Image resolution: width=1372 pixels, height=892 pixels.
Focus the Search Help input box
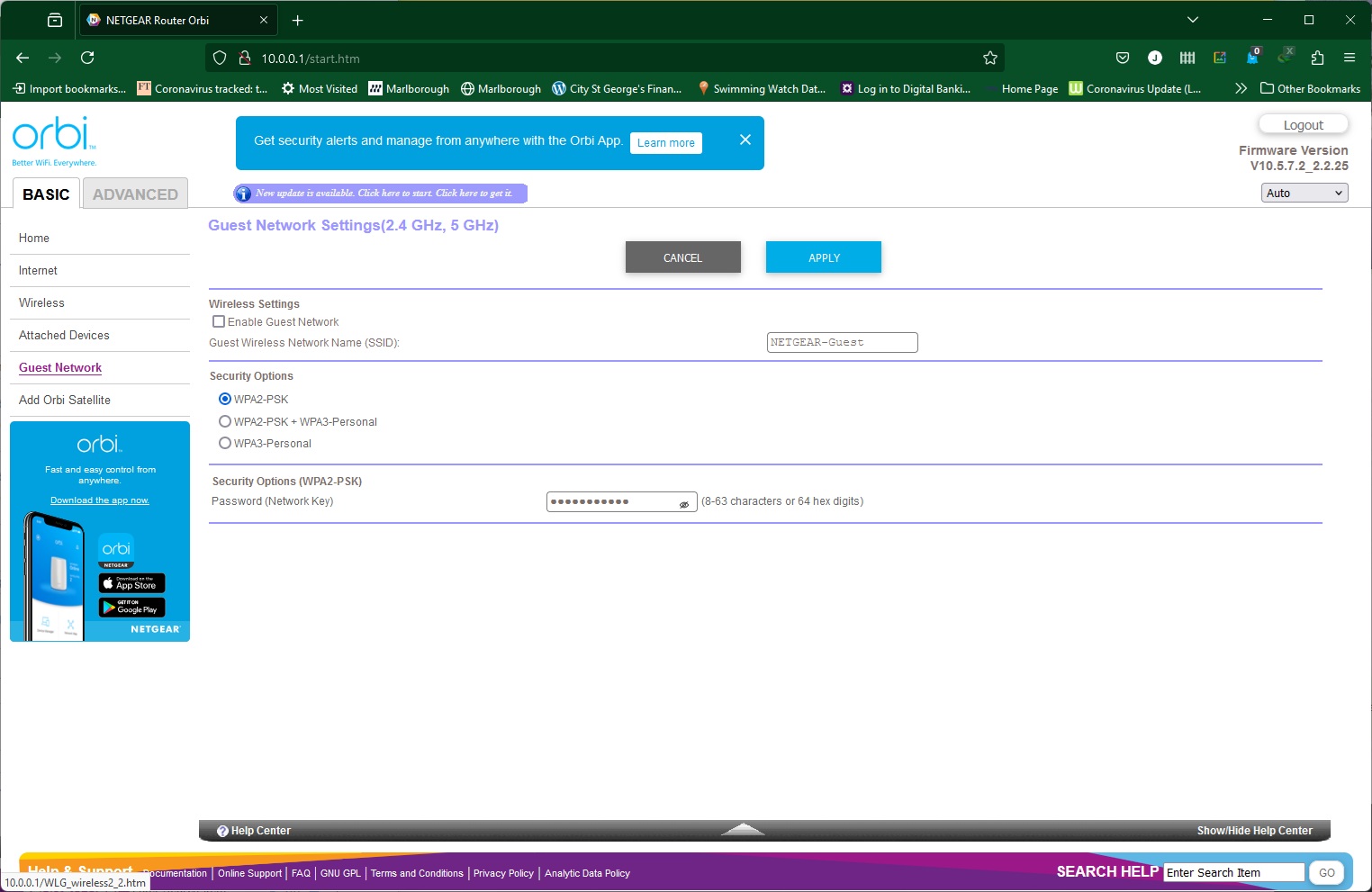[x=1234, y=872]
